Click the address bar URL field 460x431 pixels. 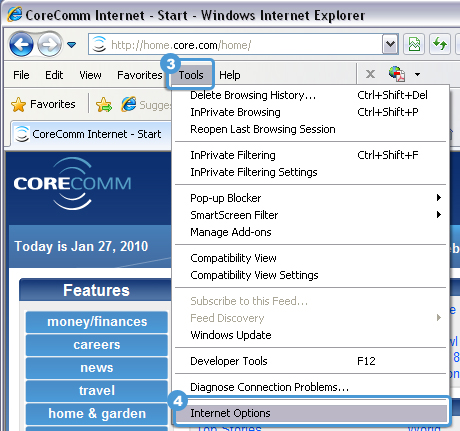[x=243, y=44]
